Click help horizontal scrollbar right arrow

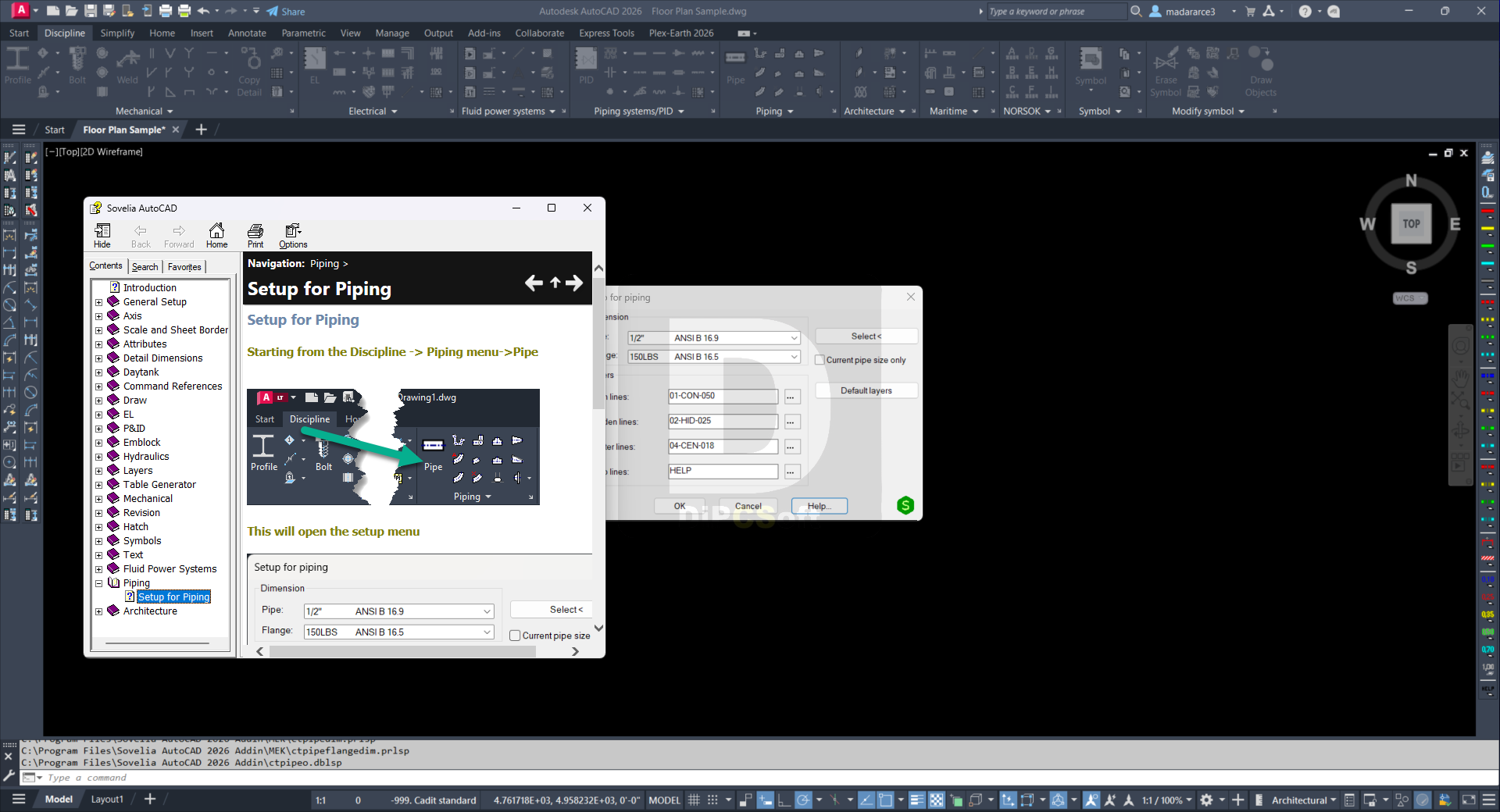pyautogui.click(x=575, y=651)
